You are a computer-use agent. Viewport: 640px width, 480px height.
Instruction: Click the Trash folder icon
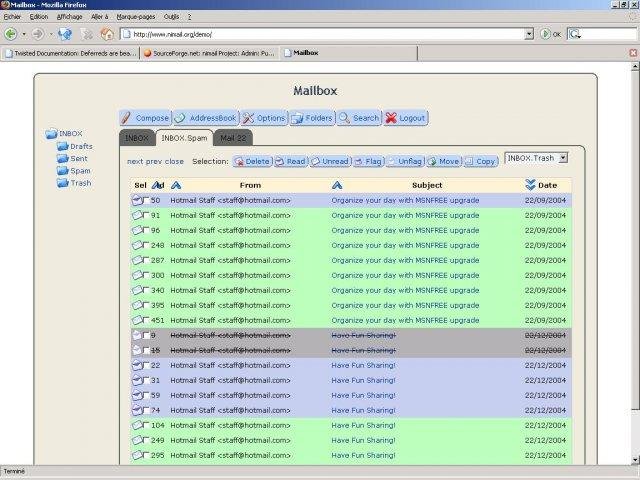(x=62, y=183)
